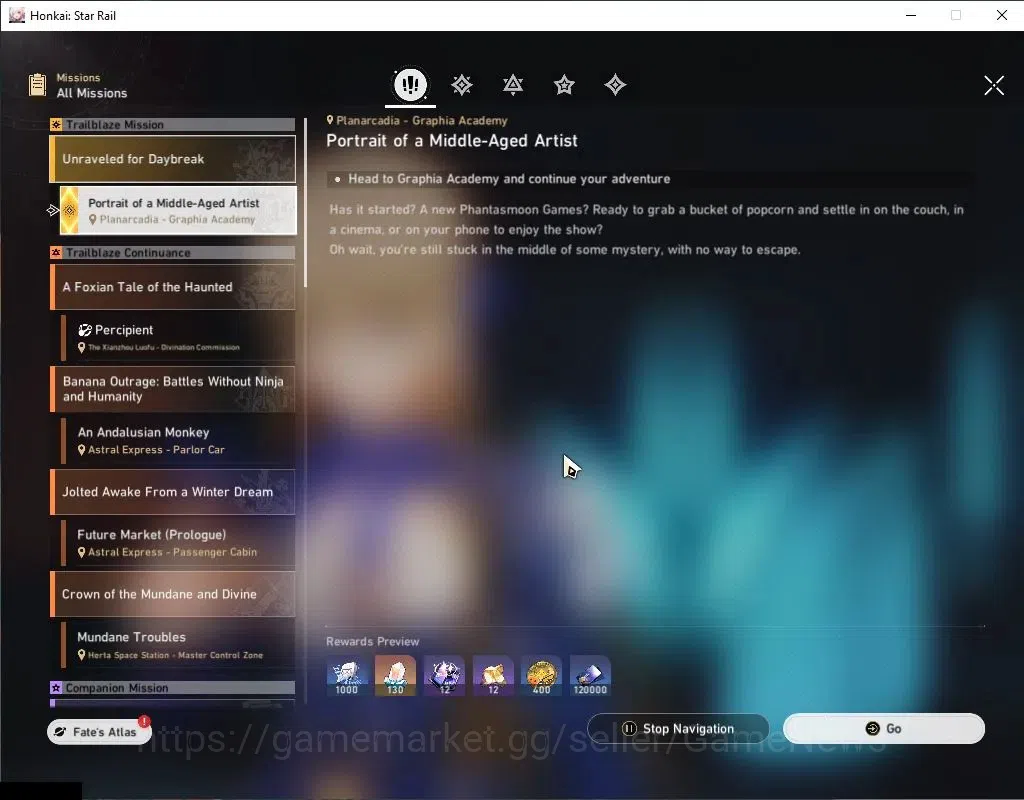Switch to the Companion Mission star tab
This screenshot has height=800, width=1024.
(564, 85)
